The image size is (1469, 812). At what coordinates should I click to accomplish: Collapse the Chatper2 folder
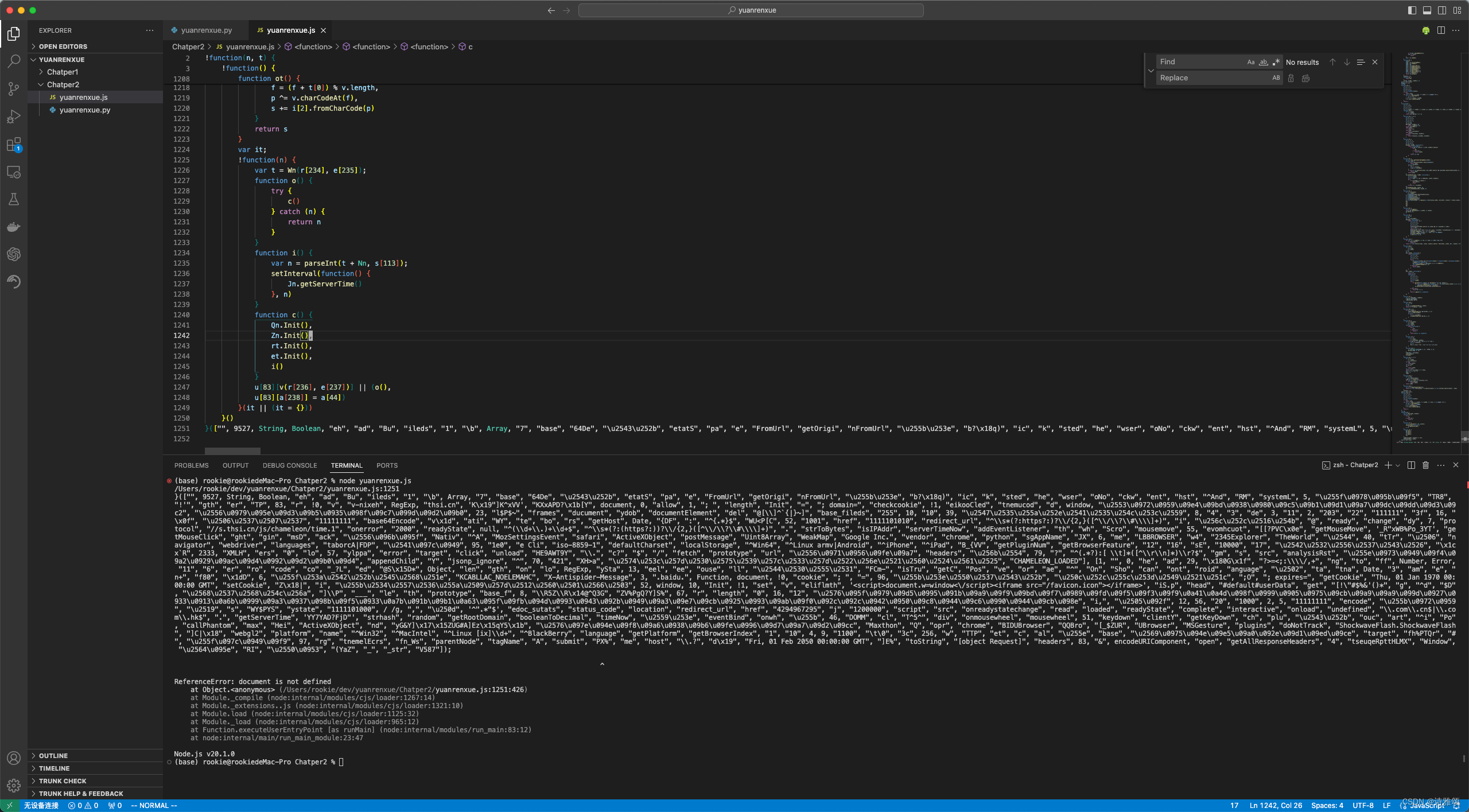(96, 84)
